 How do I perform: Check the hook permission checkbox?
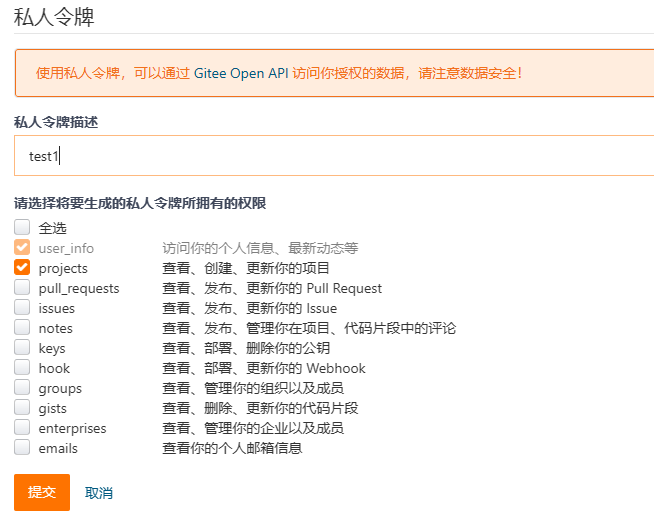pyautogui.click(x=22, y=368)
